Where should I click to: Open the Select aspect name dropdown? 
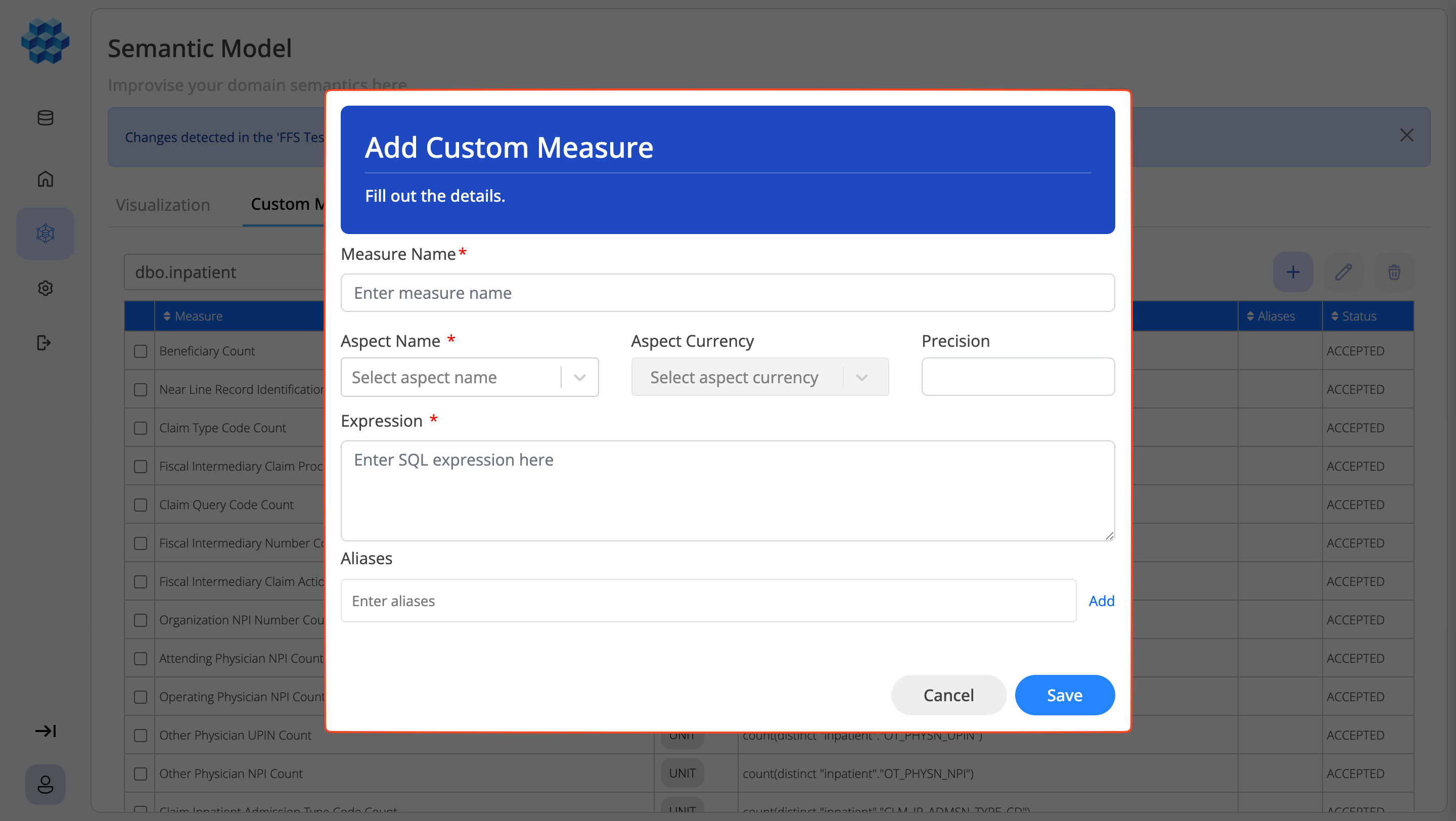(x=469, y=377)
